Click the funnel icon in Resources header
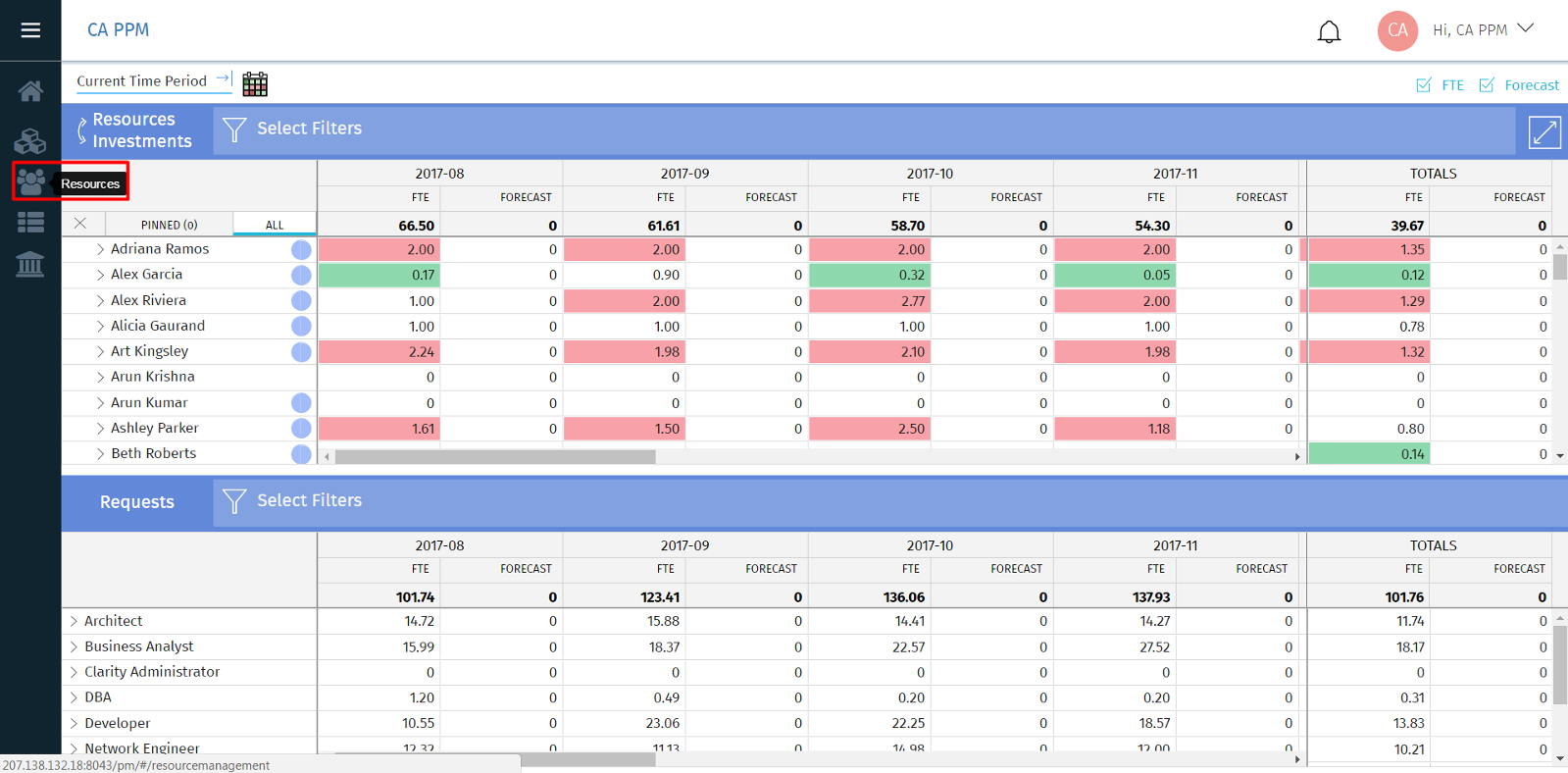Image resolution: width=1568 pixels, height=773 pixels. [x=234, y=129]
